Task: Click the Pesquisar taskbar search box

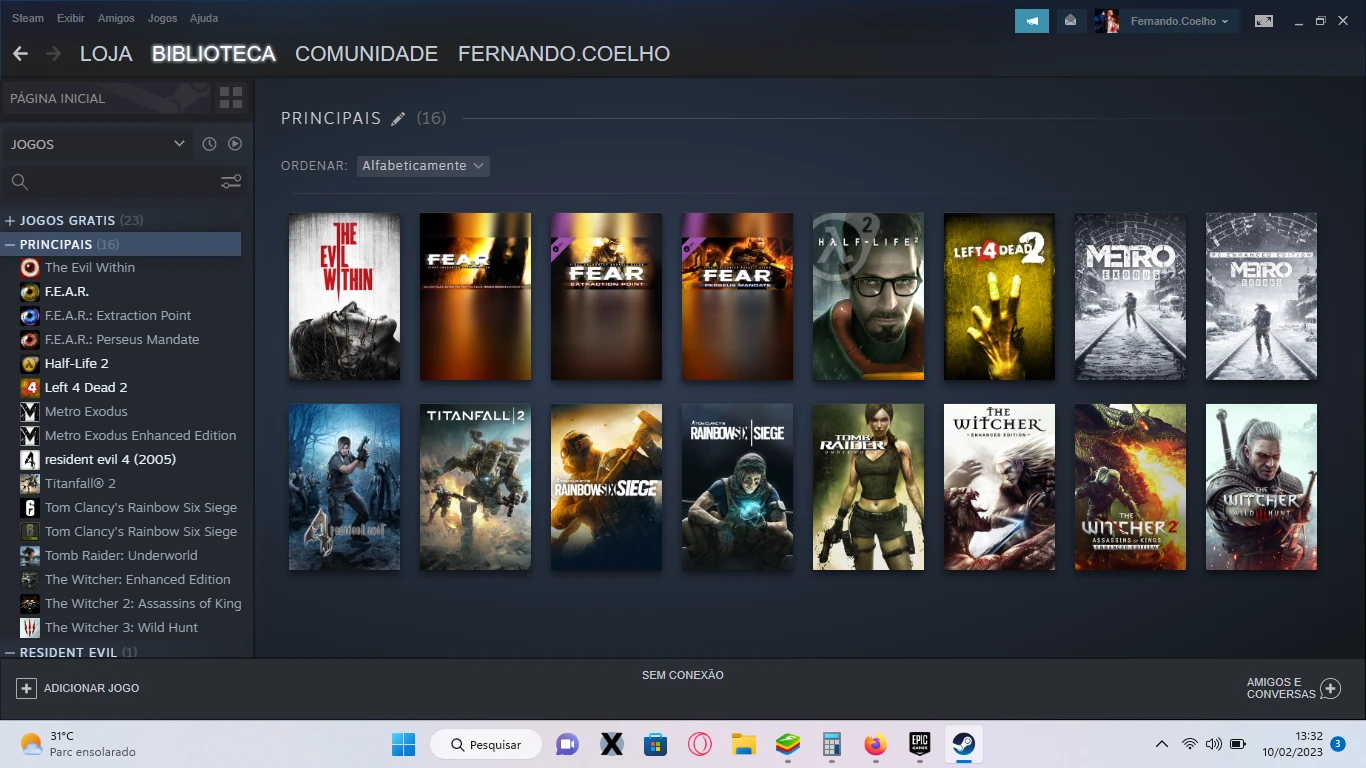Action: pos(486,744)
